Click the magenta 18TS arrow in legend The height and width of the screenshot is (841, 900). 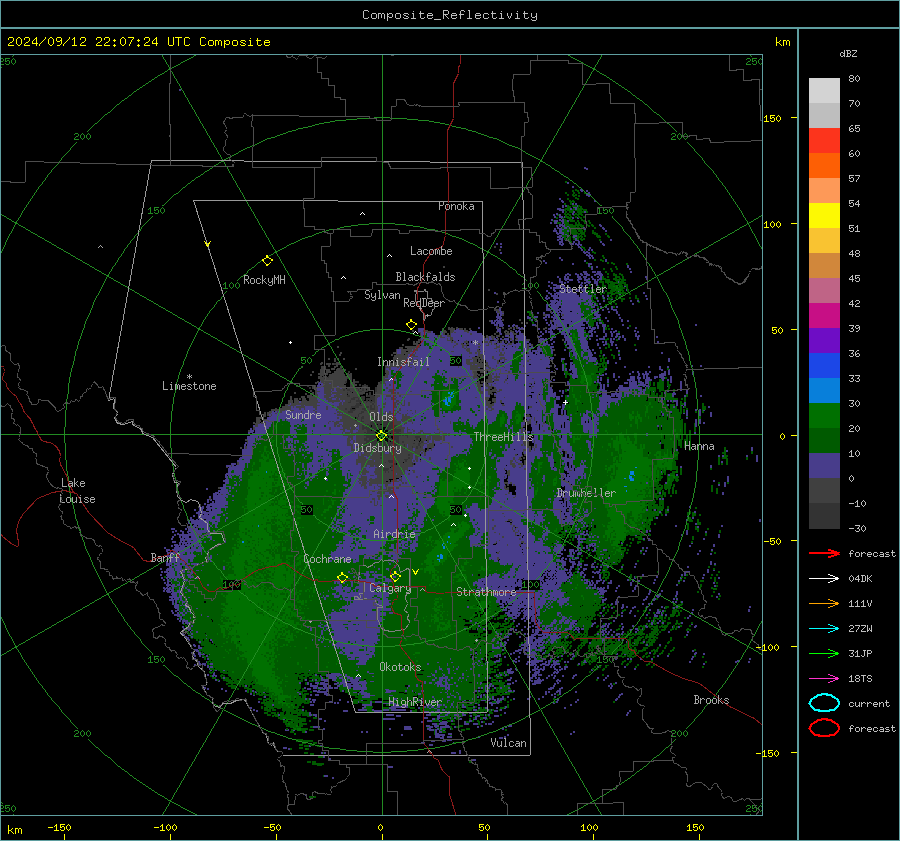pyautogui.click(x=824, y=679)
